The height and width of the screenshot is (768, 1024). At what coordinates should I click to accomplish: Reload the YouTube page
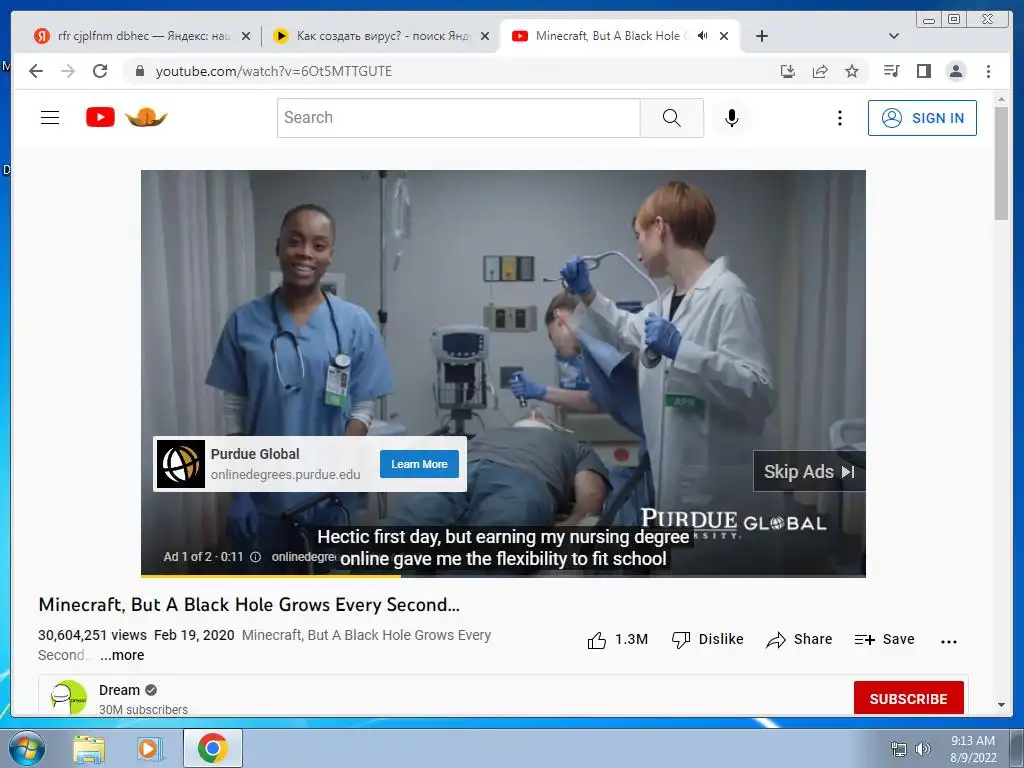tap(100, 71)
